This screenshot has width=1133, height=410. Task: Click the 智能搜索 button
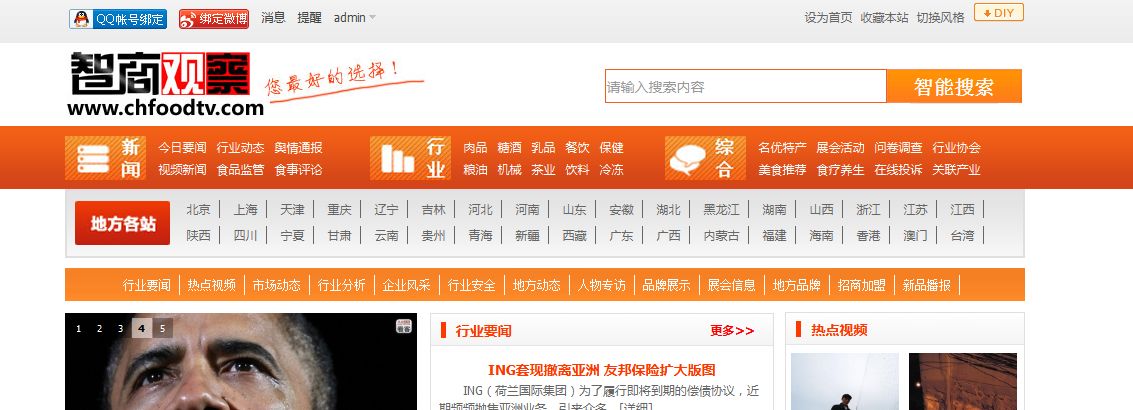point(954,86)
